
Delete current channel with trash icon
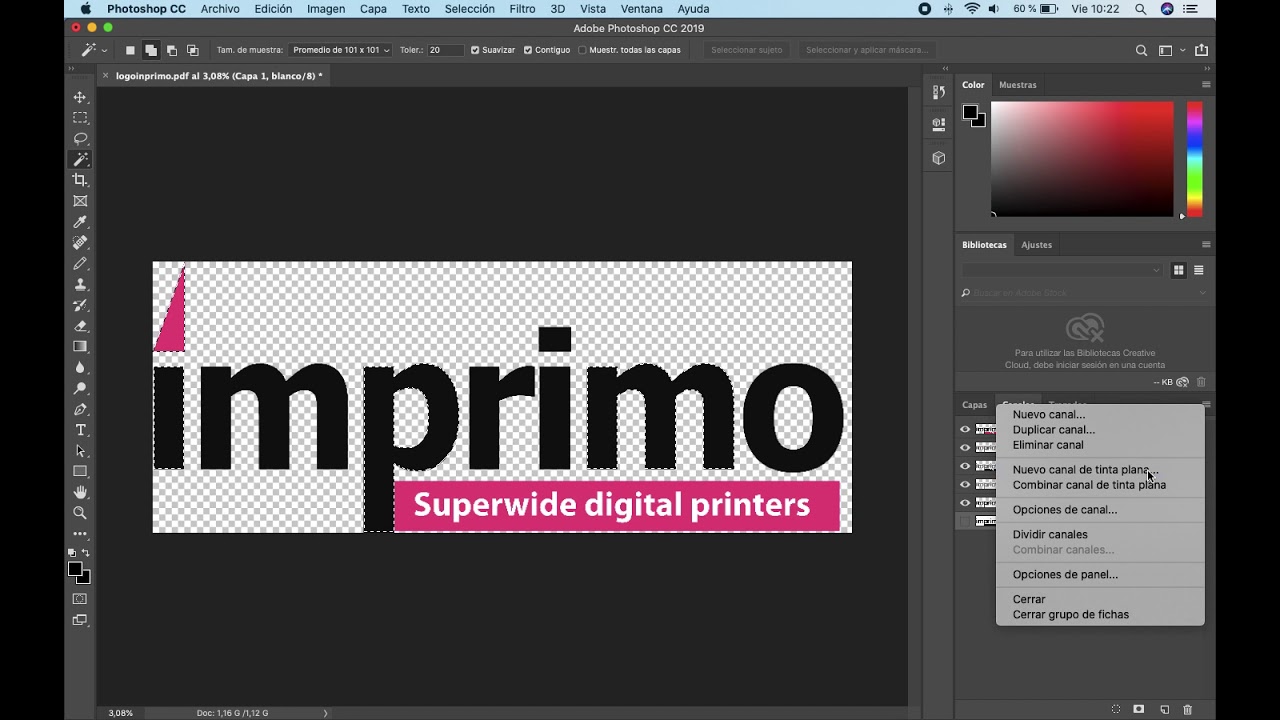pos(1188,709)
